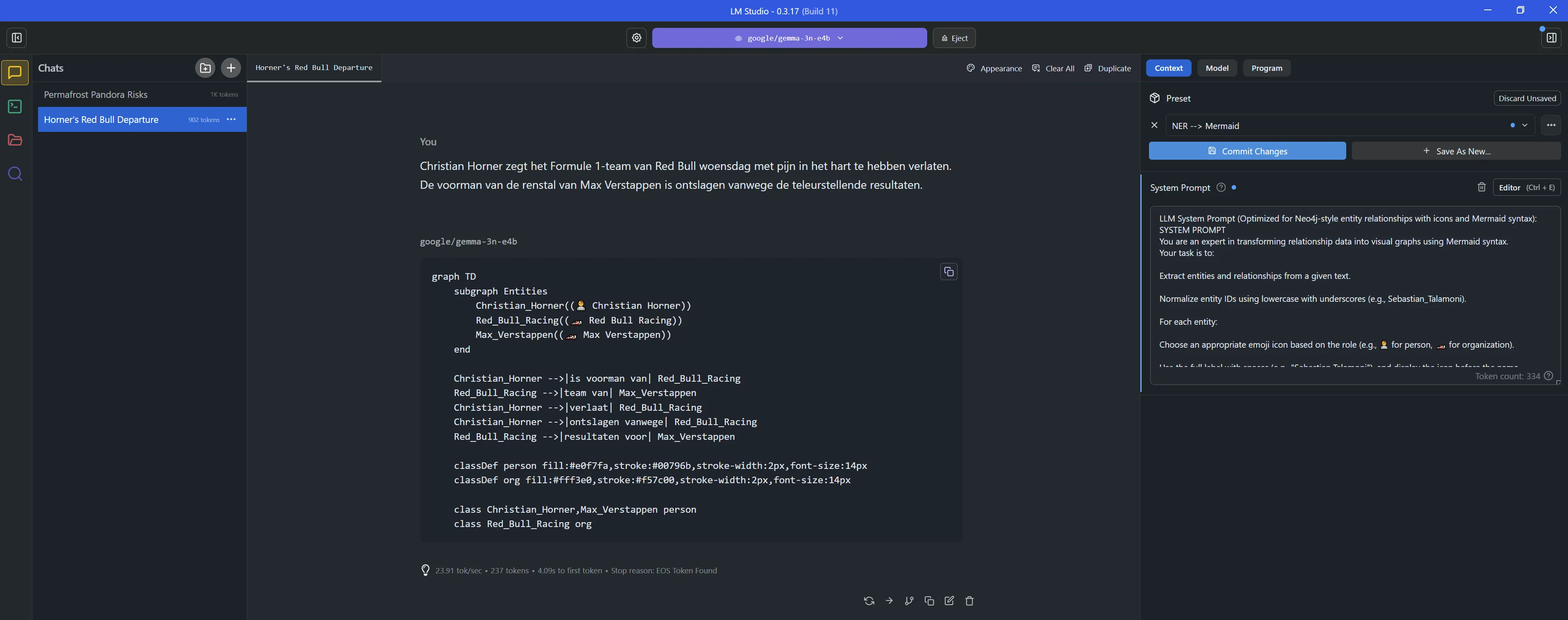Click the Token count: 334 text
This screenshot has height=620, width=1568.
1507,376
